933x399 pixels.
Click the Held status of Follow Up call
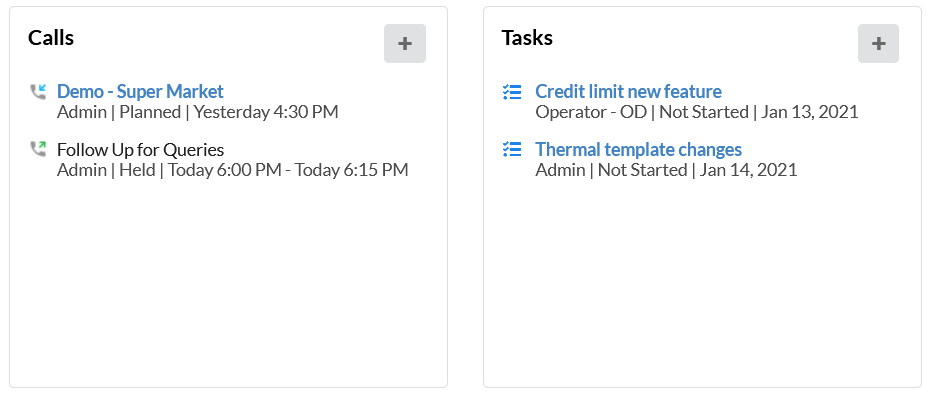coord(137,170)
